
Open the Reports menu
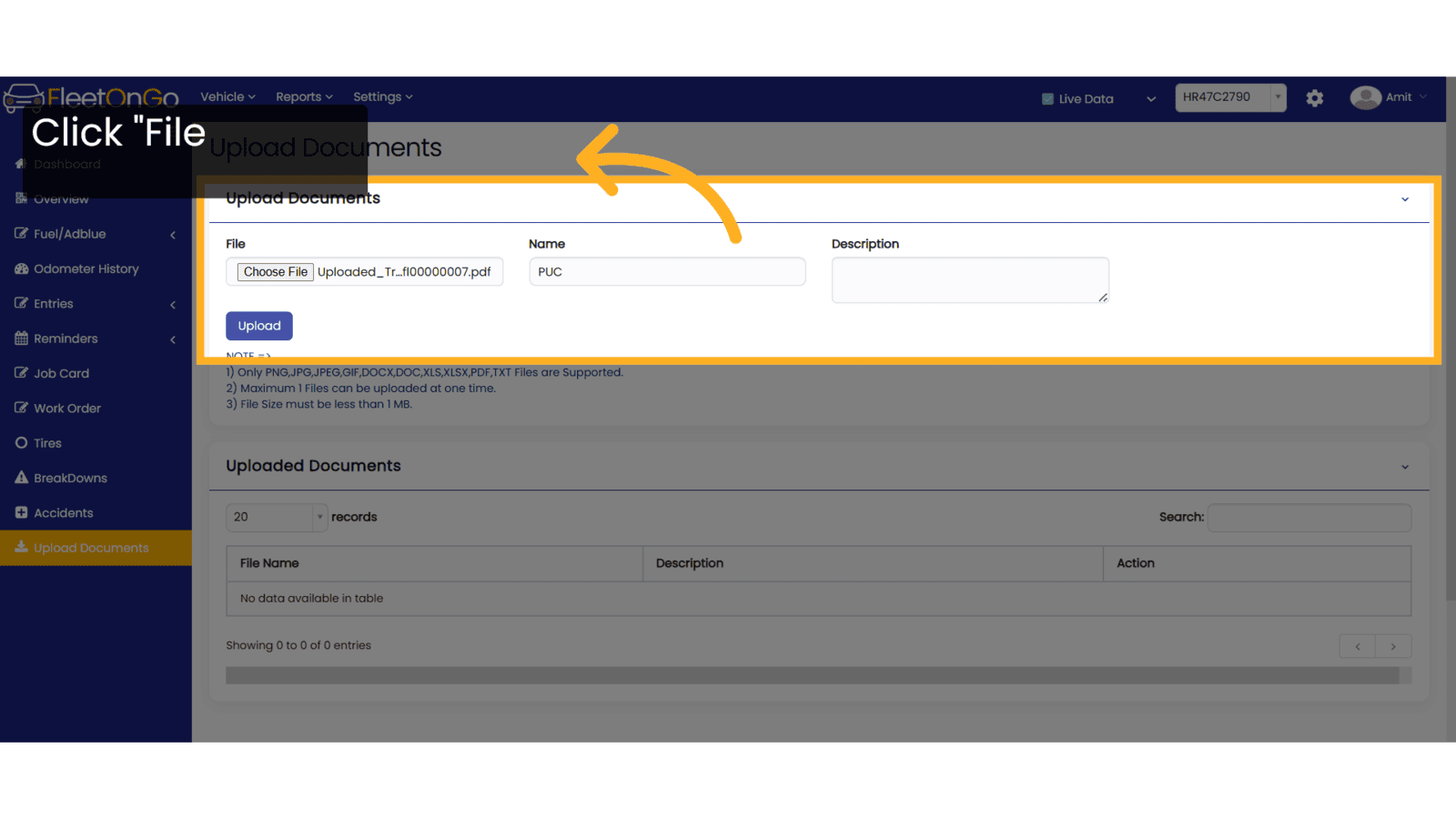(304, 96)
